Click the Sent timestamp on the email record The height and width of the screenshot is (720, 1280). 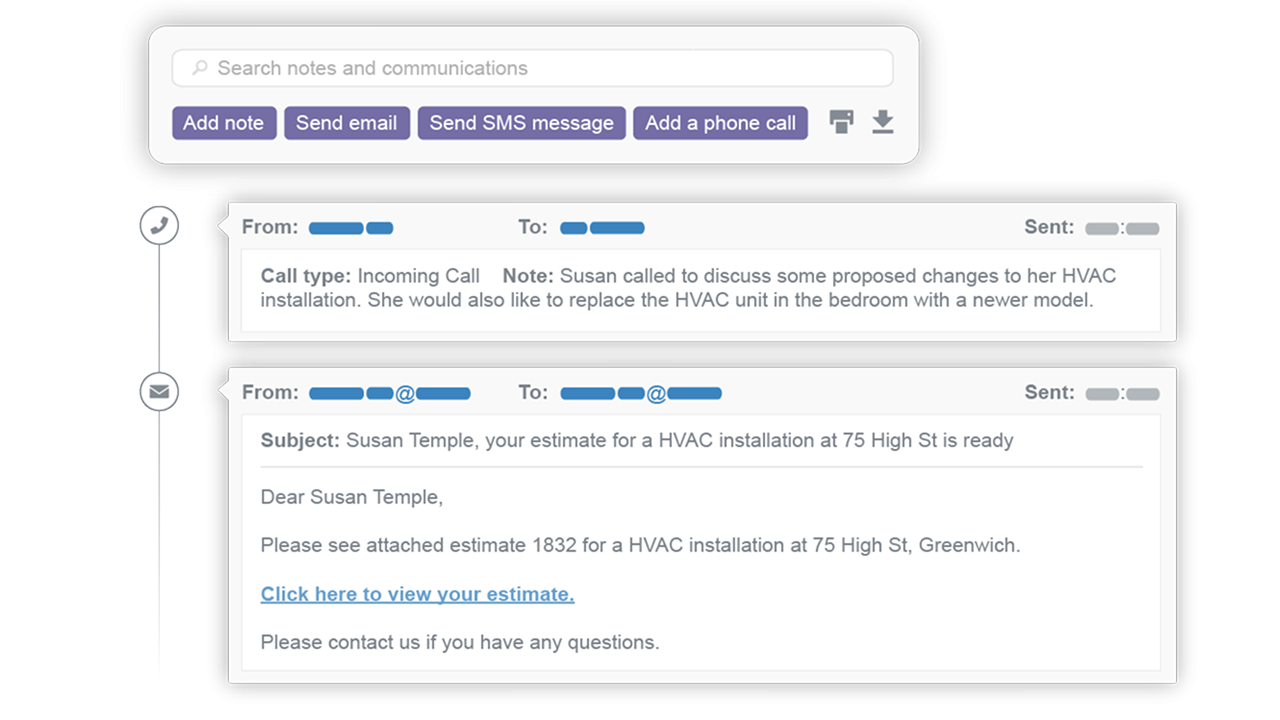(x=1122, y=393)
